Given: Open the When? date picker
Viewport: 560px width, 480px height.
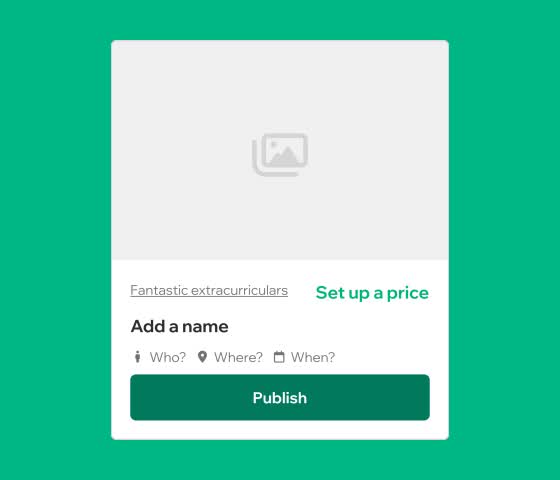Looking at the screenshot, I should point(313,357).
